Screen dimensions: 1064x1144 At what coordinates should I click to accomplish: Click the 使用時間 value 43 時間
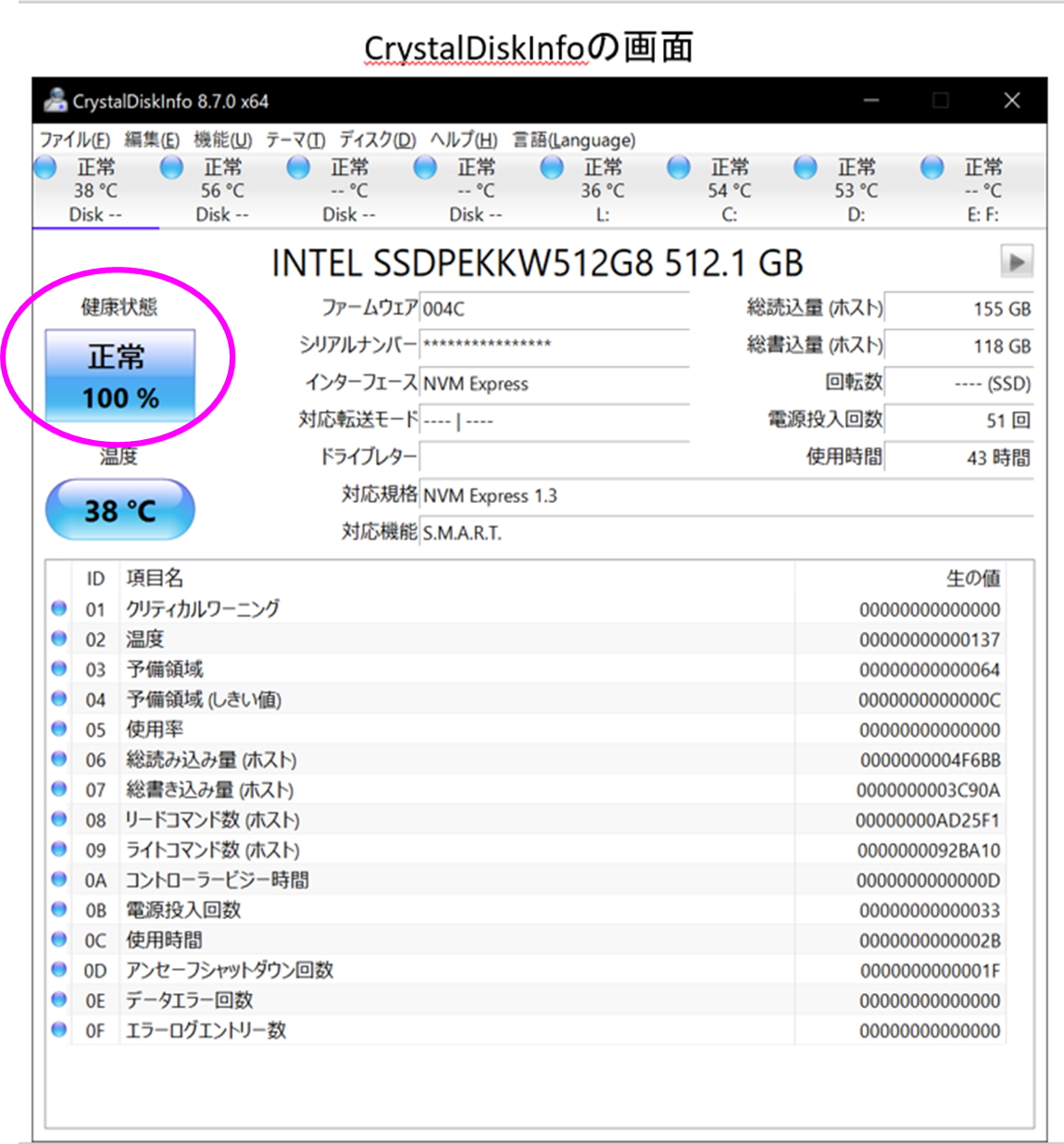coord(959,458)
